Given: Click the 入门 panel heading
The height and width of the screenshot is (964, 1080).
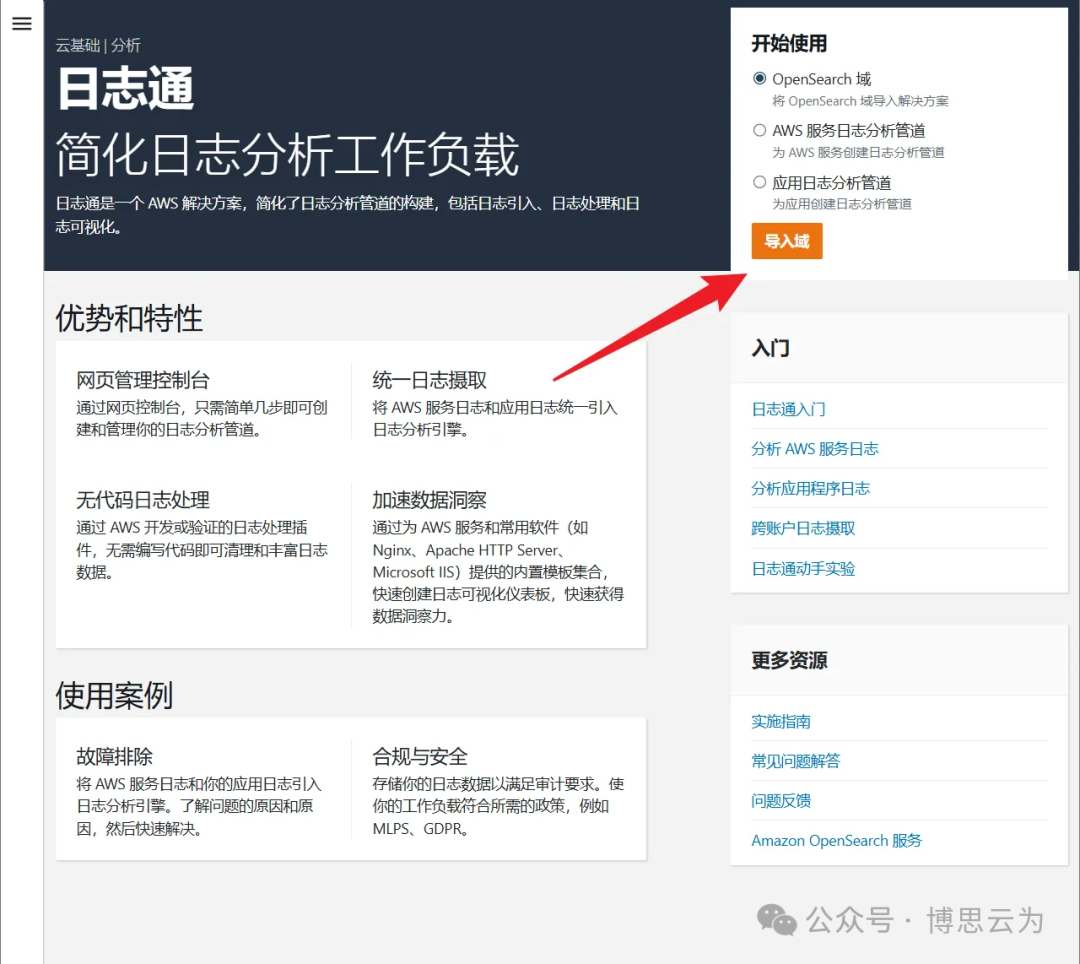Looking at the screenshot, I should [x=771, y=348].
